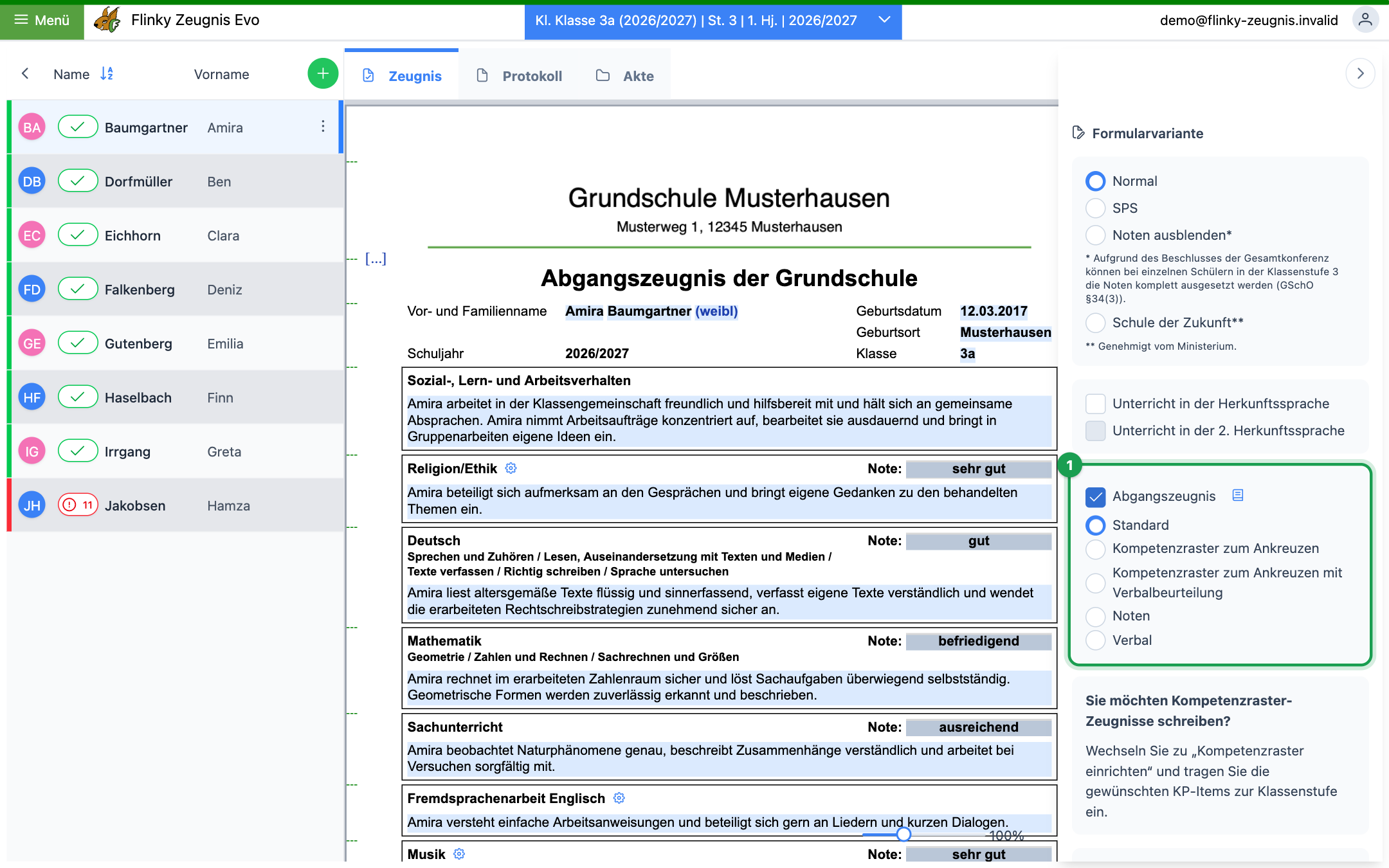This screenshot has height=868, width=1389.
Task: Expand the class selector dropdown Kl. Klasse 3a
Action: click(713, 21)
